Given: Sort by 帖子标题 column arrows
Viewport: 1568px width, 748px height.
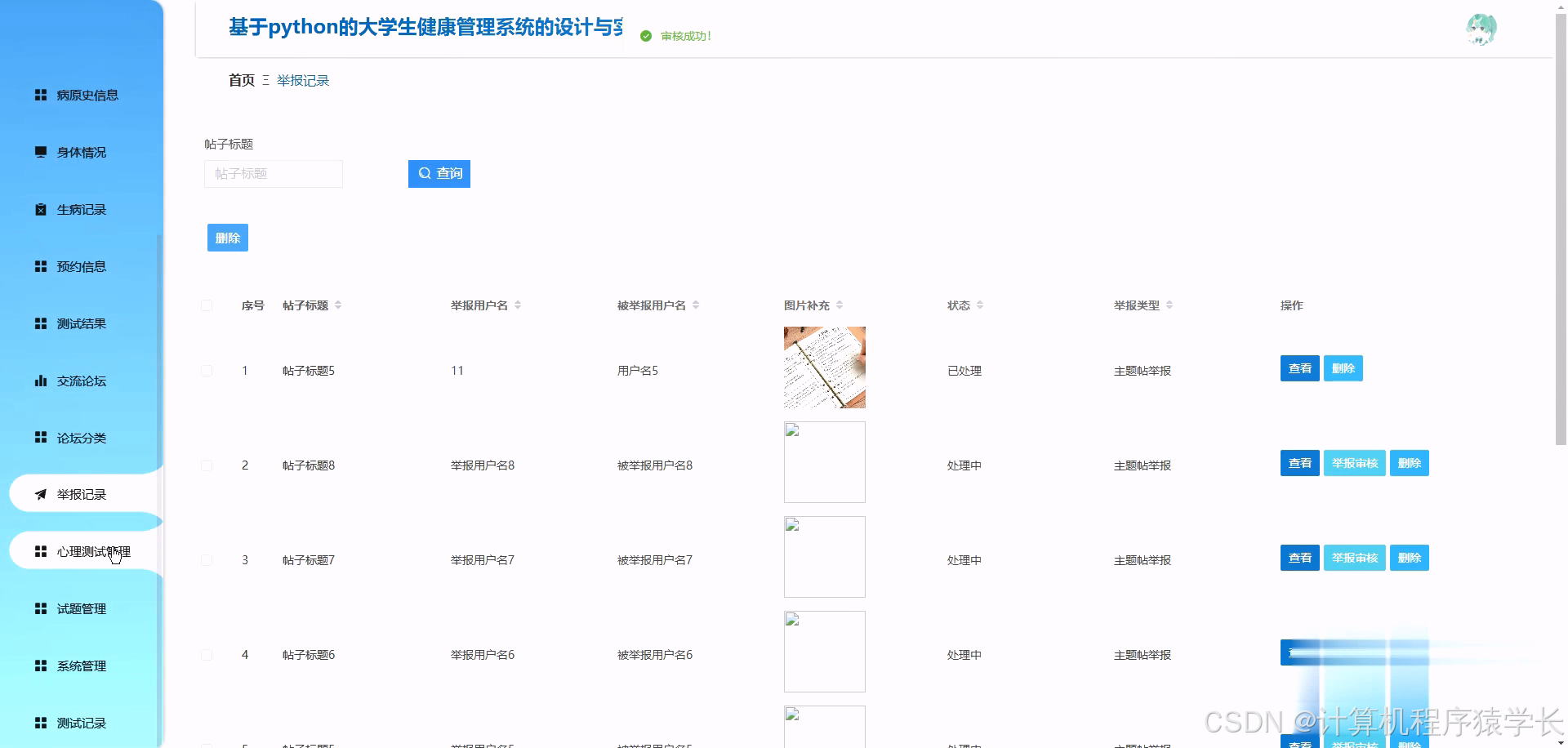Looking at the screenshot, I should (338, 305).
